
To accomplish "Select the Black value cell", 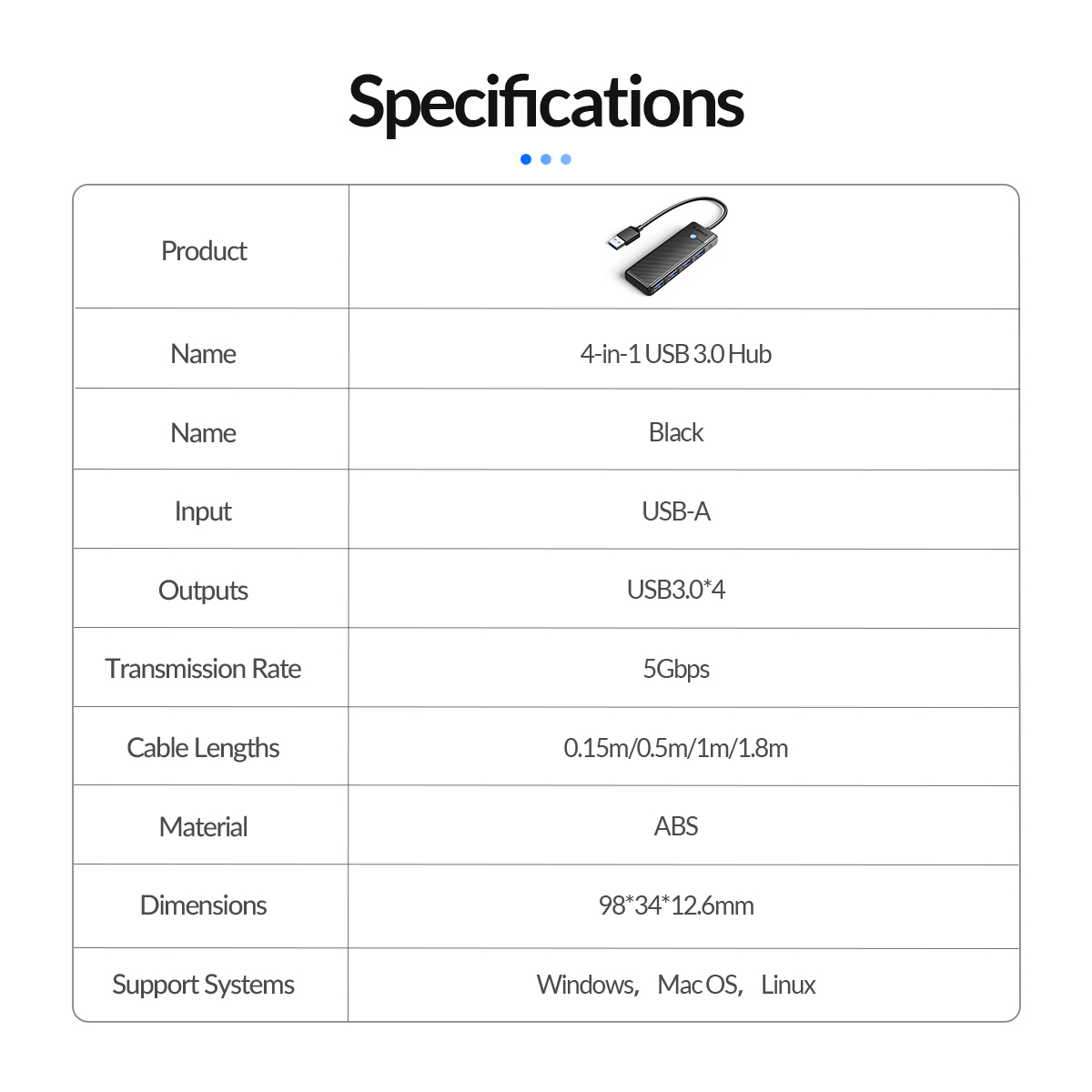I will click(676, 432).
